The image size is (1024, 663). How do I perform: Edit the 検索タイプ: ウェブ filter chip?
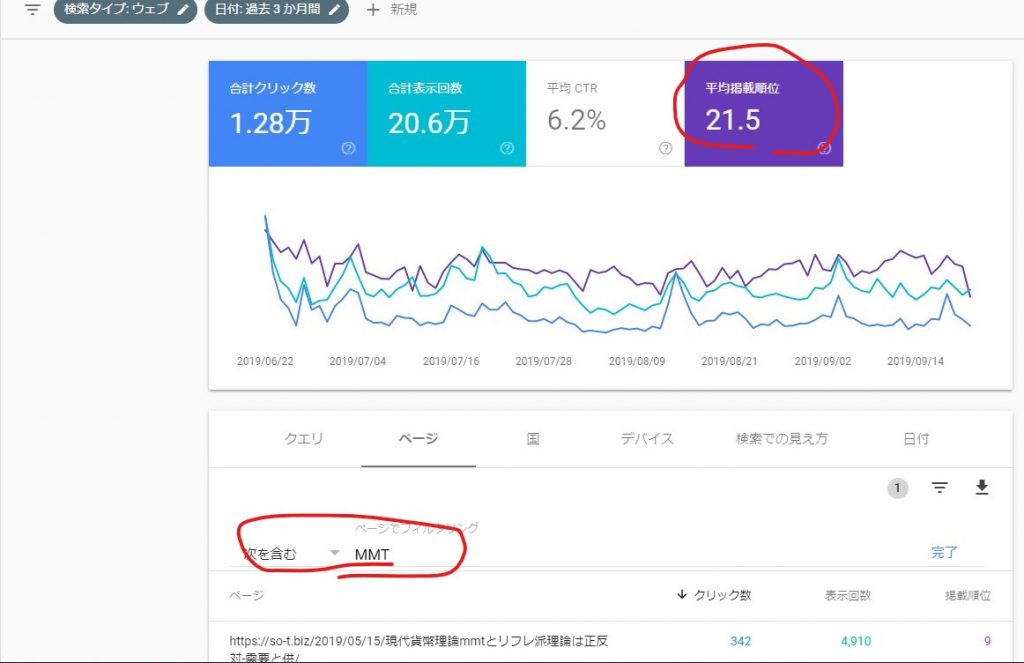(x=125, y=10)
